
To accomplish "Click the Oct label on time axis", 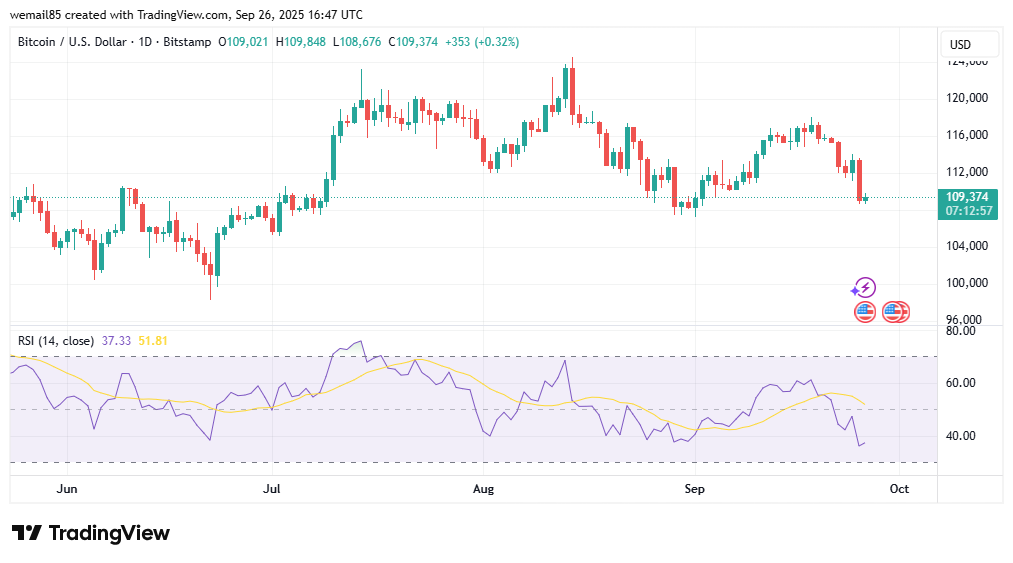I will point(899,489).
